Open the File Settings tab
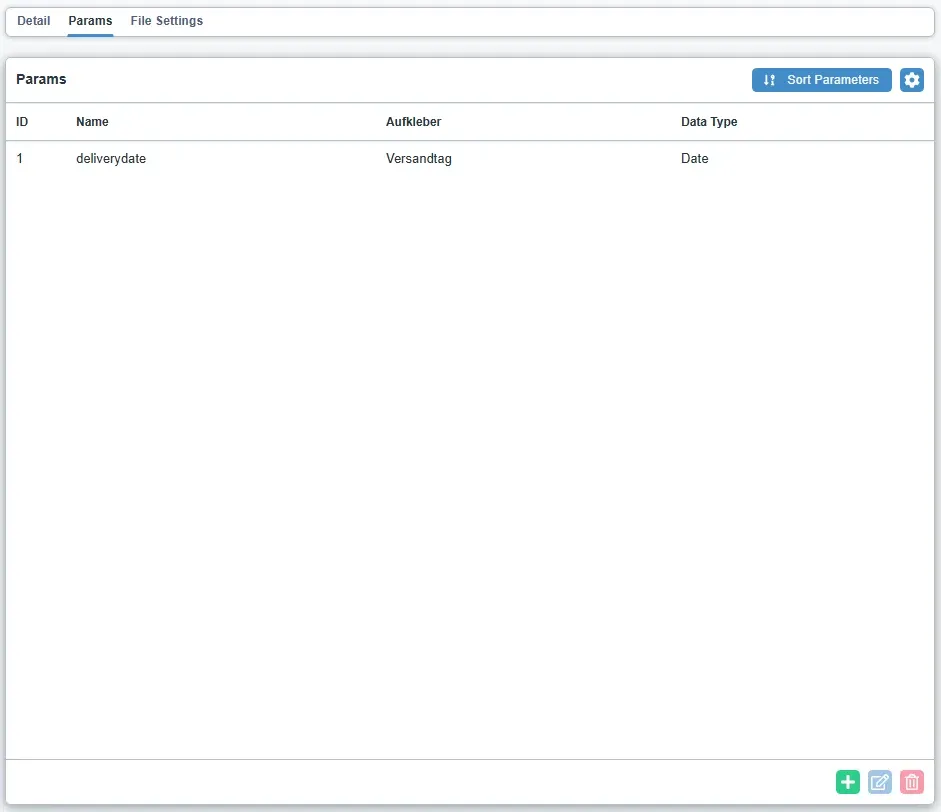The image size is (941, 812). click(x=167, y=21)
